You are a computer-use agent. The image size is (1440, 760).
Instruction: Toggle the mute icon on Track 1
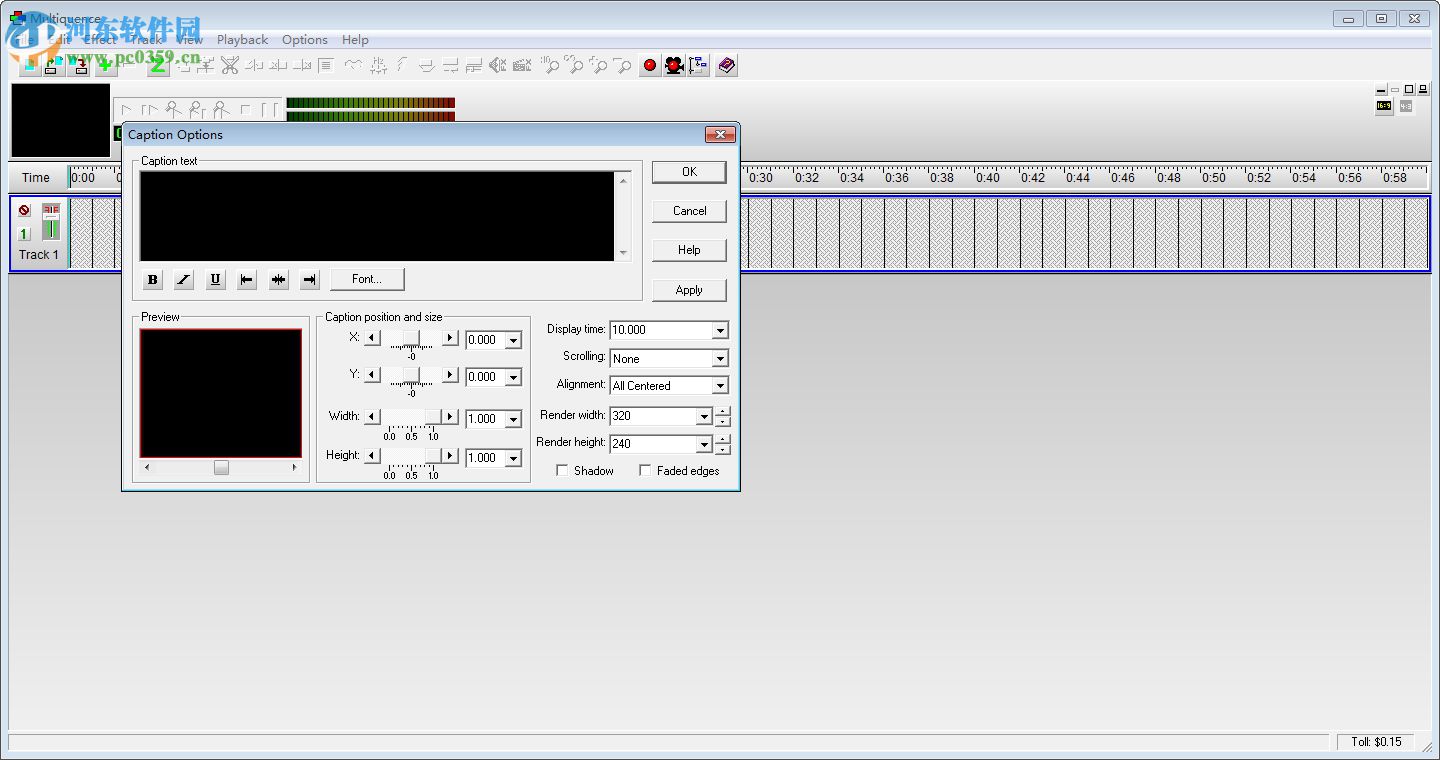[24, 211]
